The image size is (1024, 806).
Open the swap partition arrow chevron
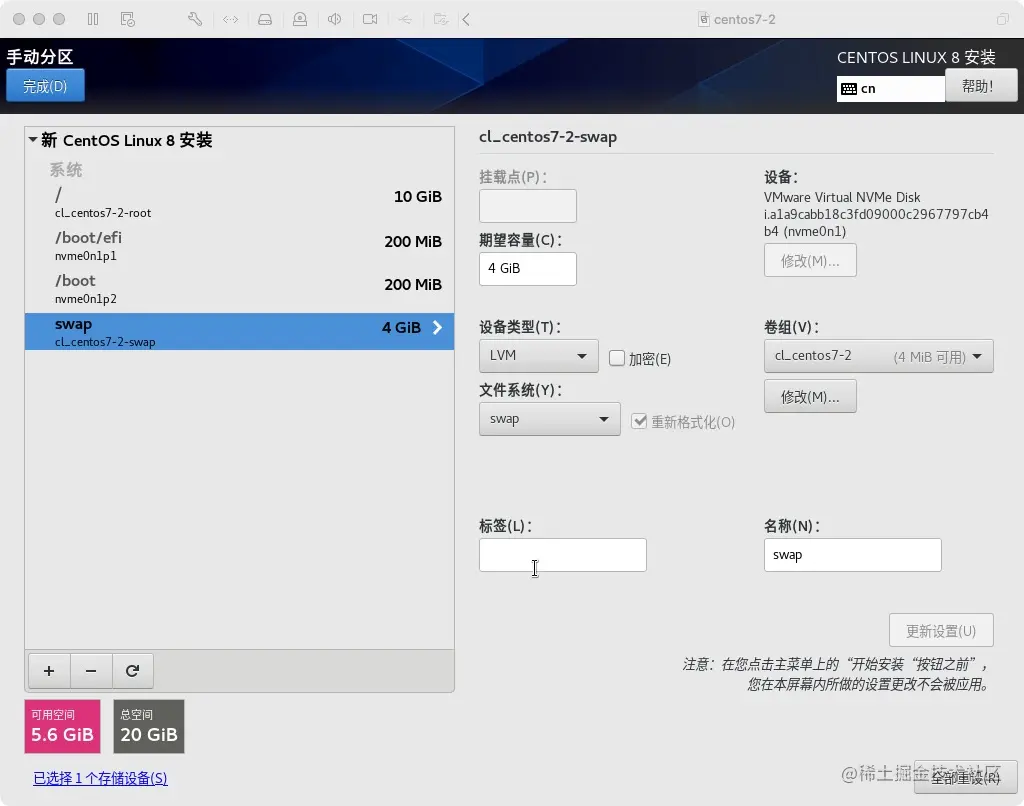click(437, 327)
